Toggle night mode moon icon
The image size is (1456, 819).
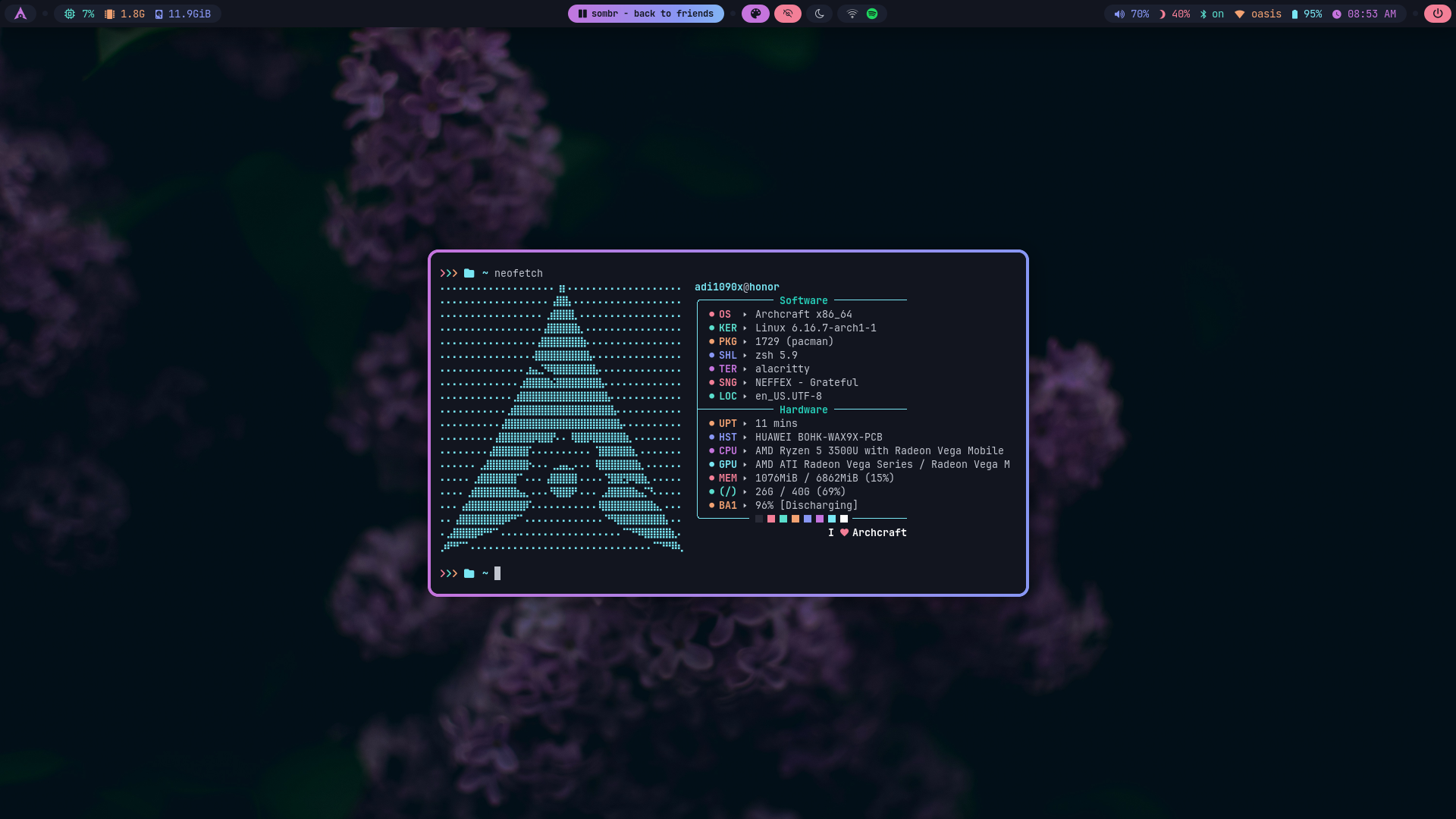coord(820,14)
